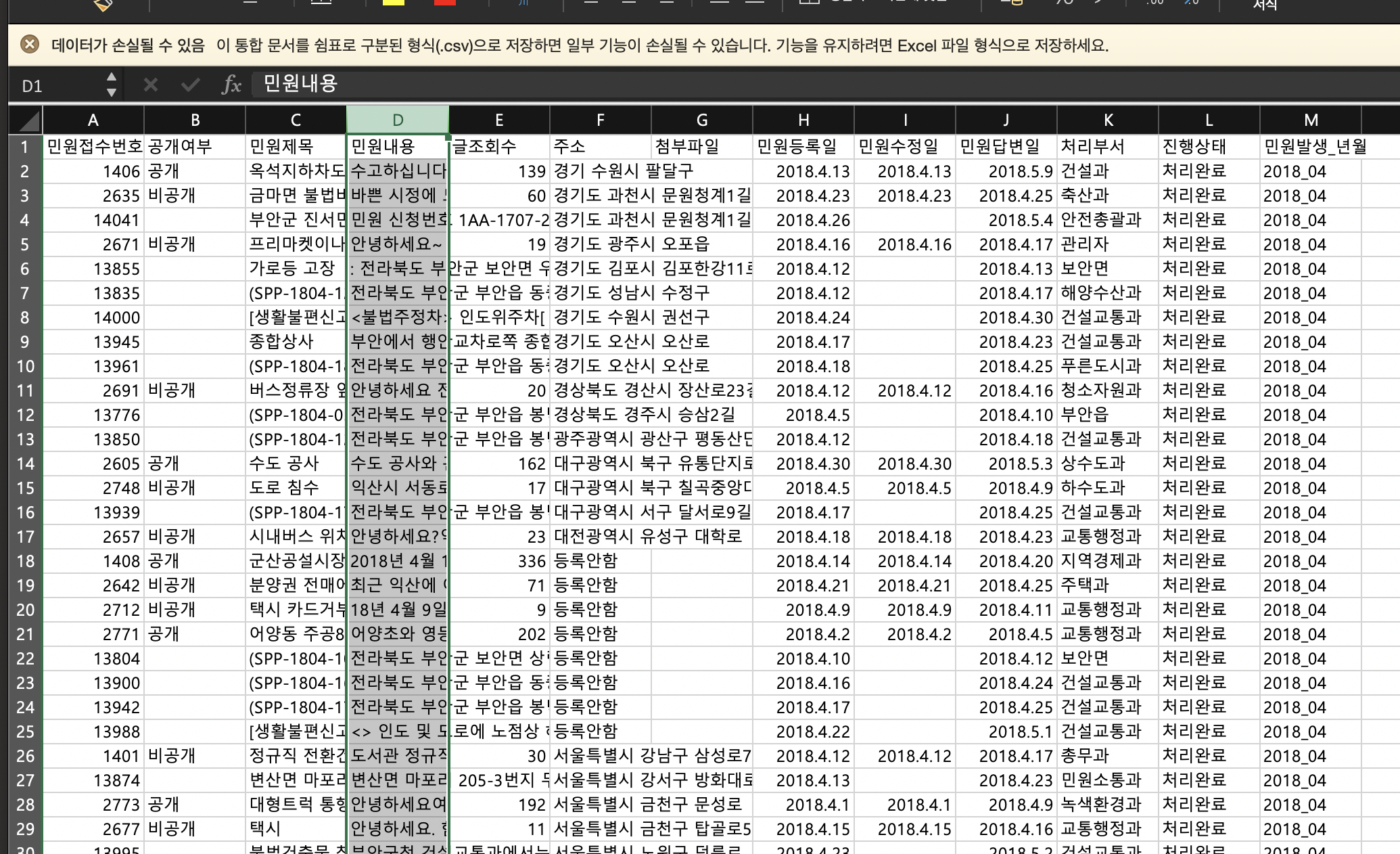Select column H header
The height and width of the screenshot is (854, 1400).
tap(803, 120)
